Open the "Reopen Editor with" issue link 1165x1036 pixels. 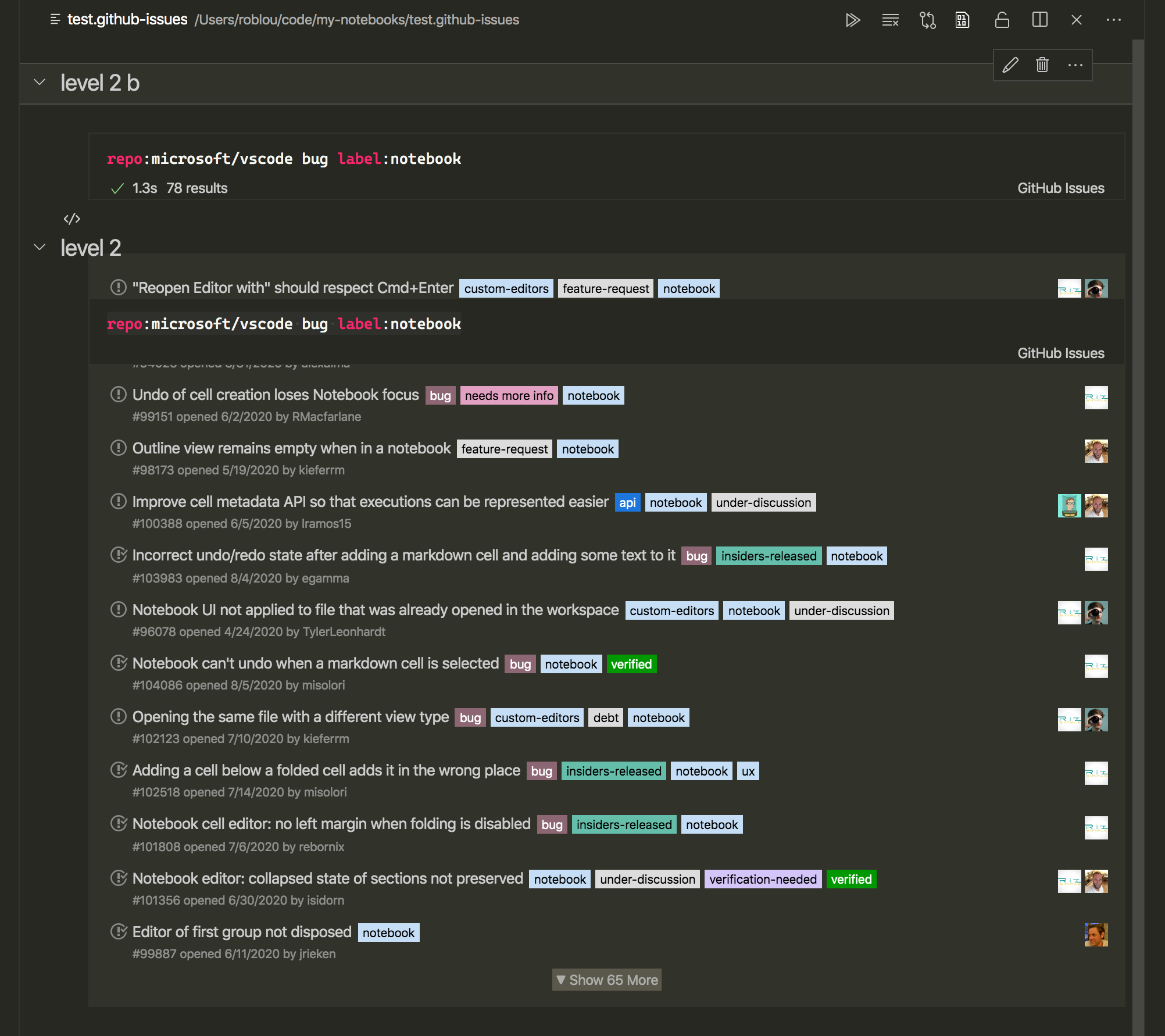click(x=293, y=288)
